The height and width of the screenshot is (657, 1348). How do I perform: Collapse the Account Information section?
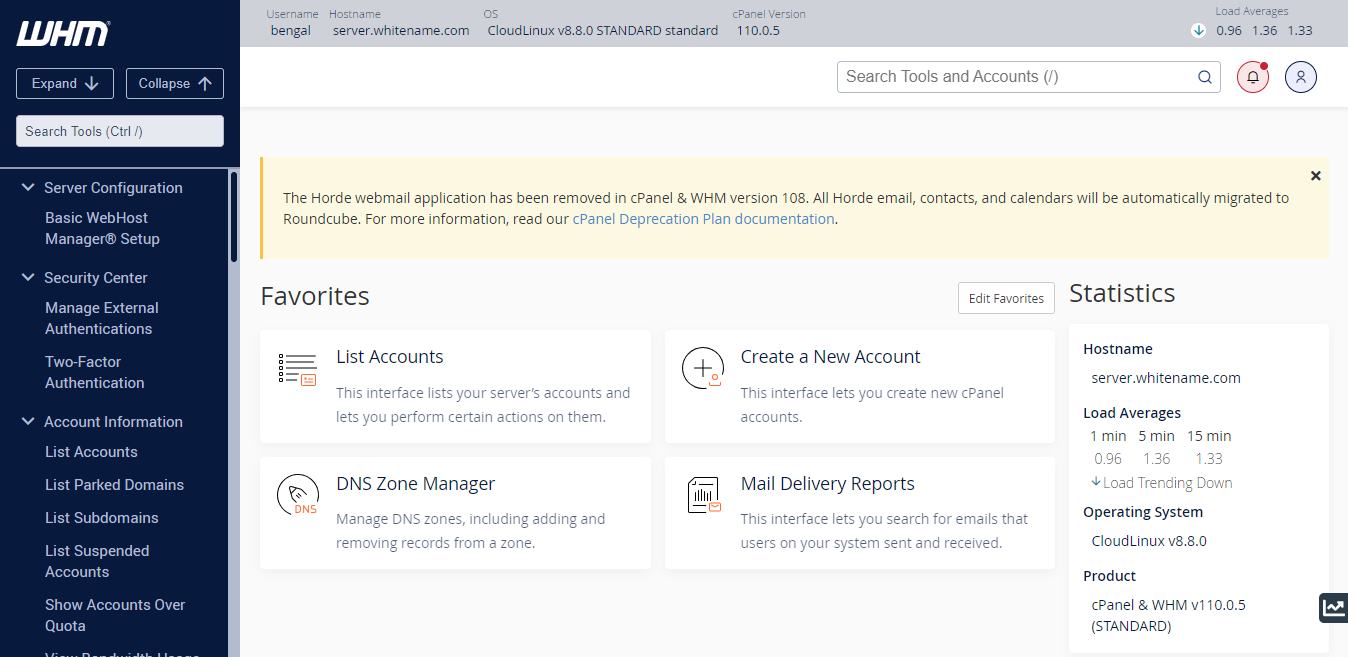[x=28, y=422]
